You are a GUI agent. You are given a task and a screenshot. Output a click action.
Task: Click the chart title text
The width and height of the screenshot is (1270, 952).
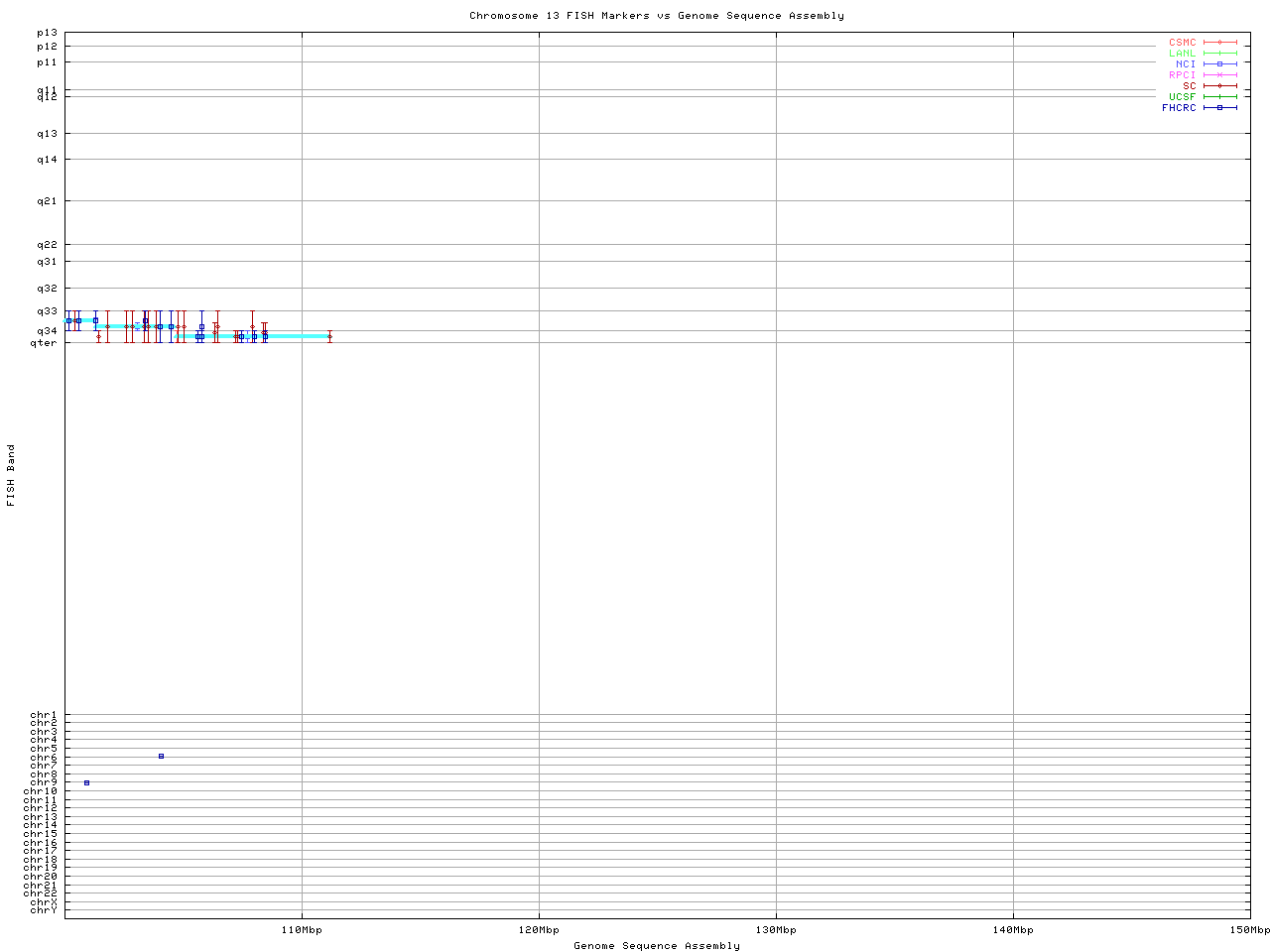(x=657, y=16)
